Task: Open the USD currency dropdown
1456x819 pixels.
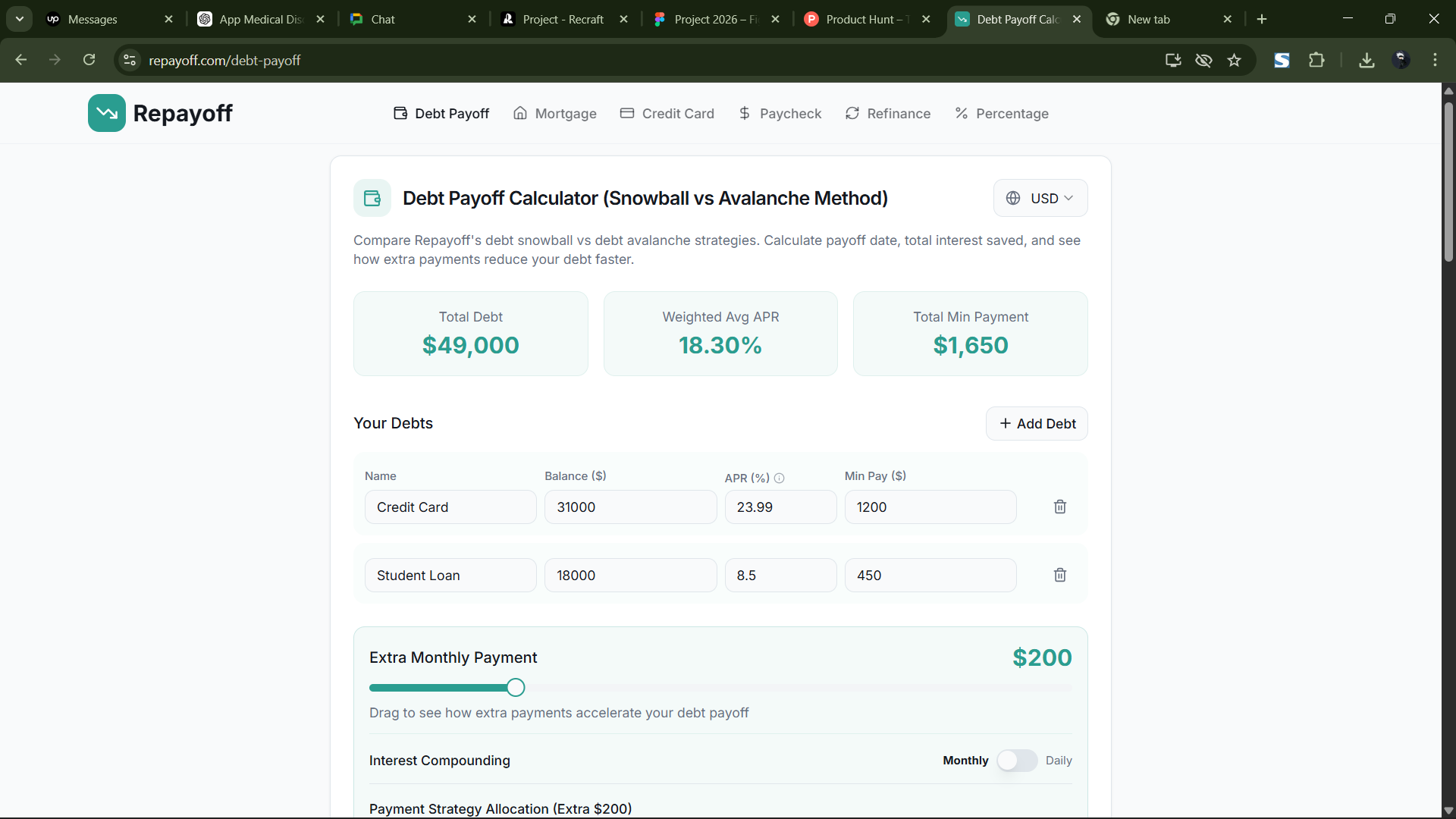Action: [x=1040, y=198]
